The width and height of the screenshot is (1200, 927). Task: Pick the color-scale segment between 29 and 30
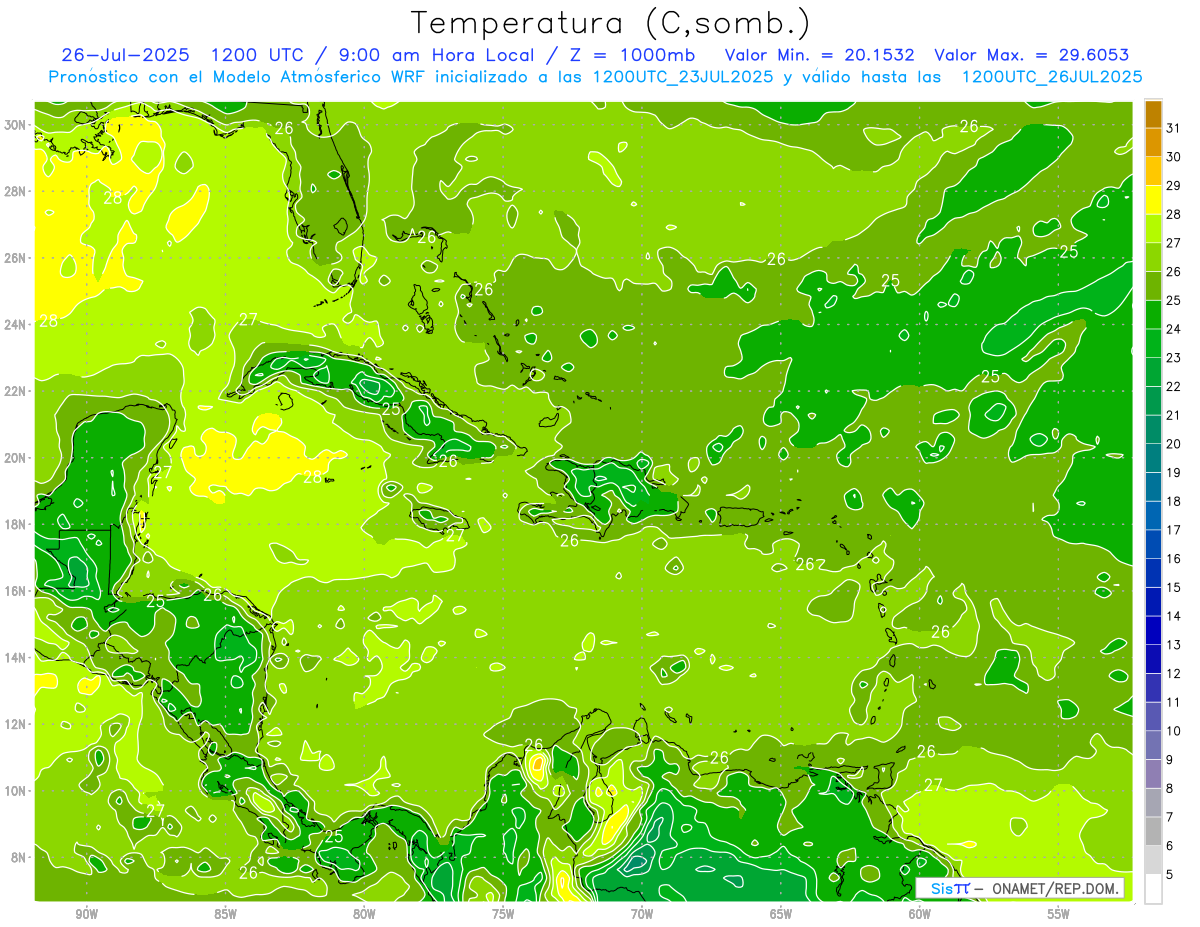coord(1153,171)
